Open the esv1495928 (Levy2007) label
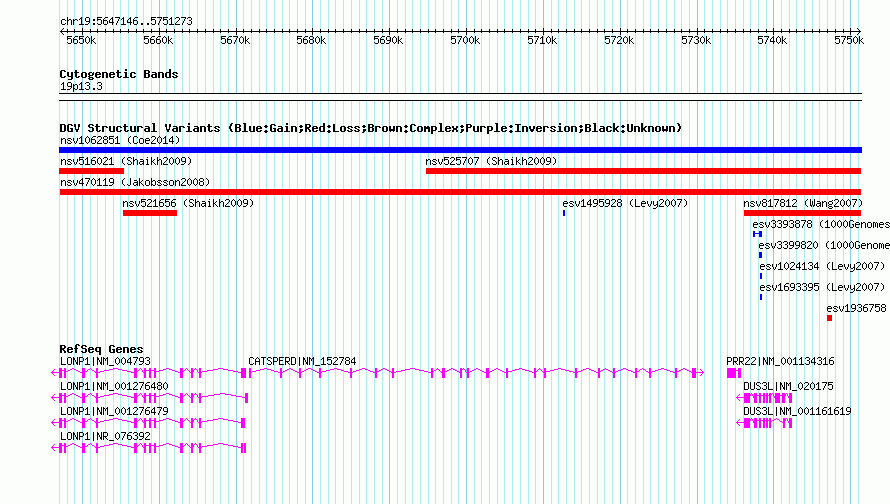The image size is (890, 504). coord(625,203)
